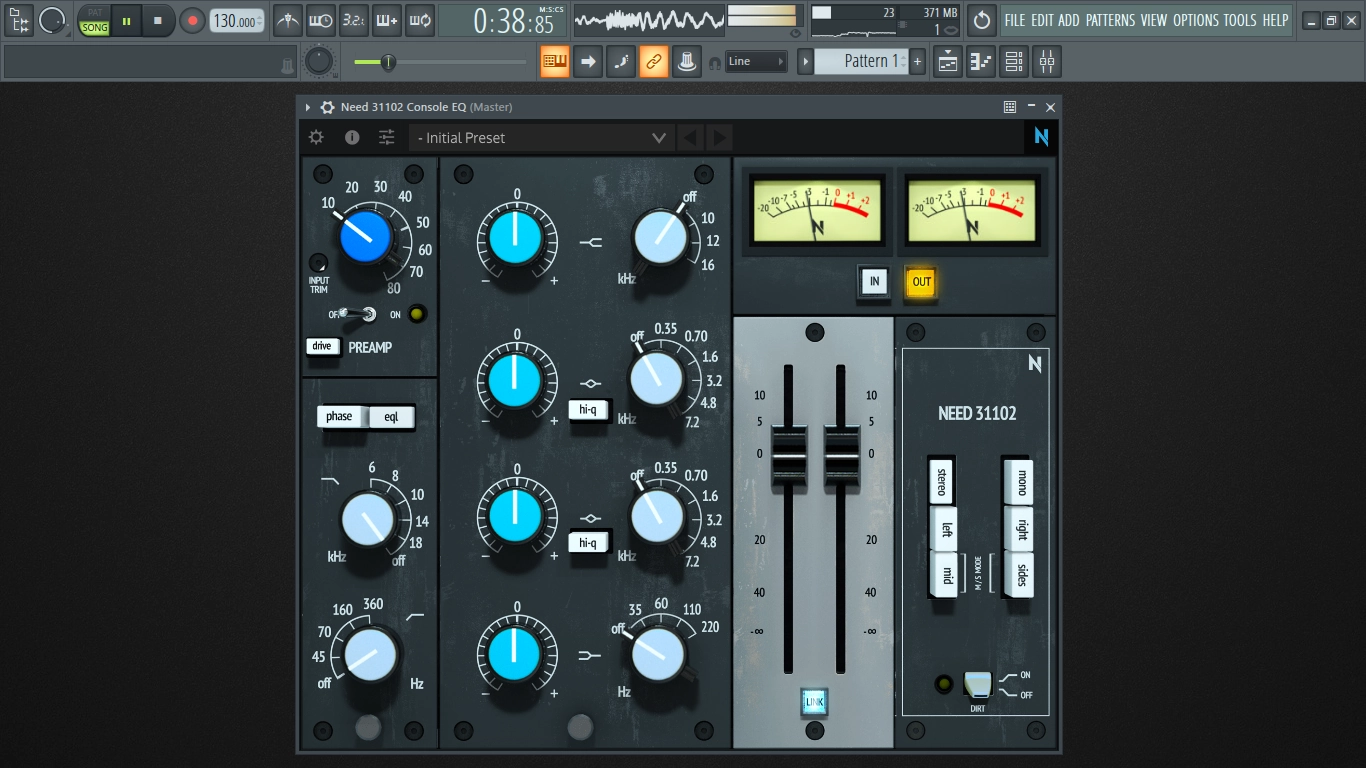Open the Channel rack view icon

[x=1014, y=62]
